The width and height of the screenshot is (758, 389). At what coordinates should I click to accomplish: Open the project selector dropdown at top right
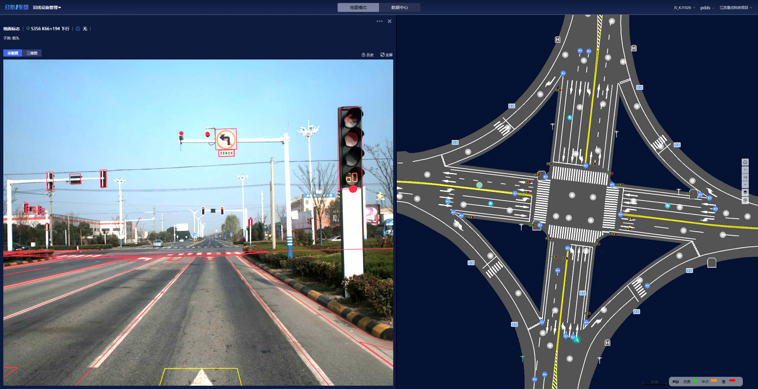[737, 8]
